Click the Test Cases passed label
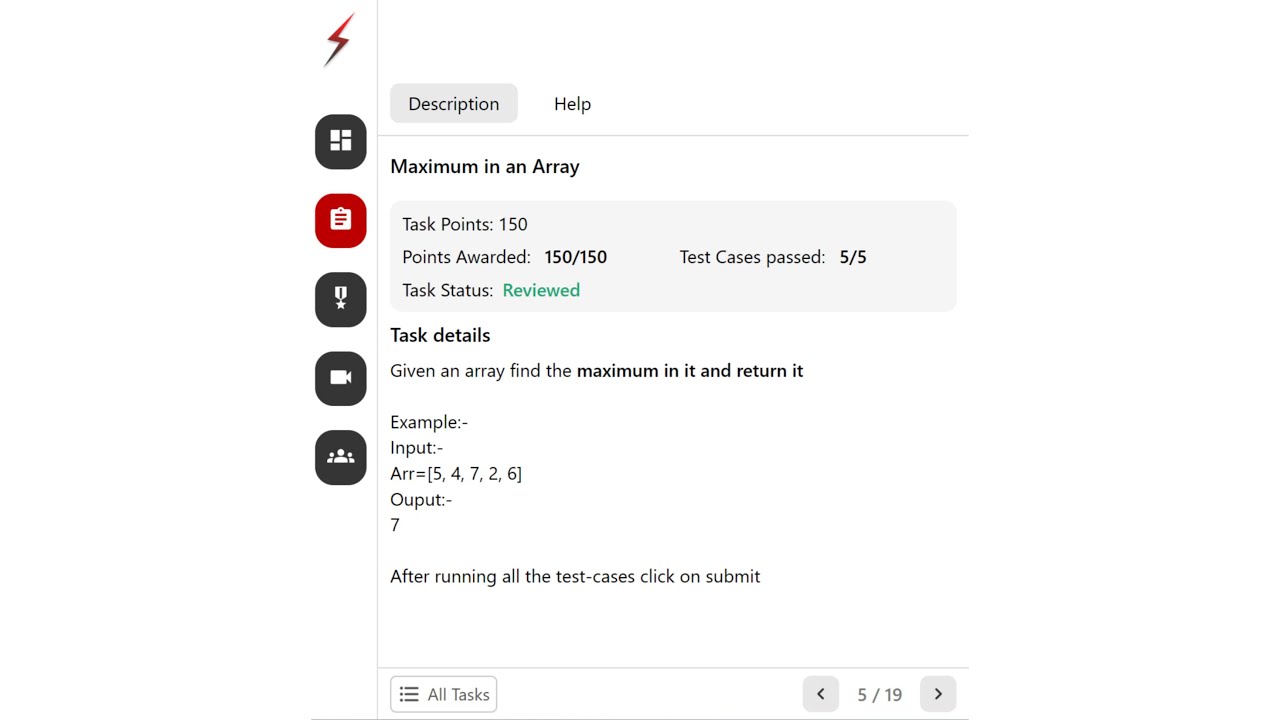The image size is (1280, 720). (x=752, y=257)
